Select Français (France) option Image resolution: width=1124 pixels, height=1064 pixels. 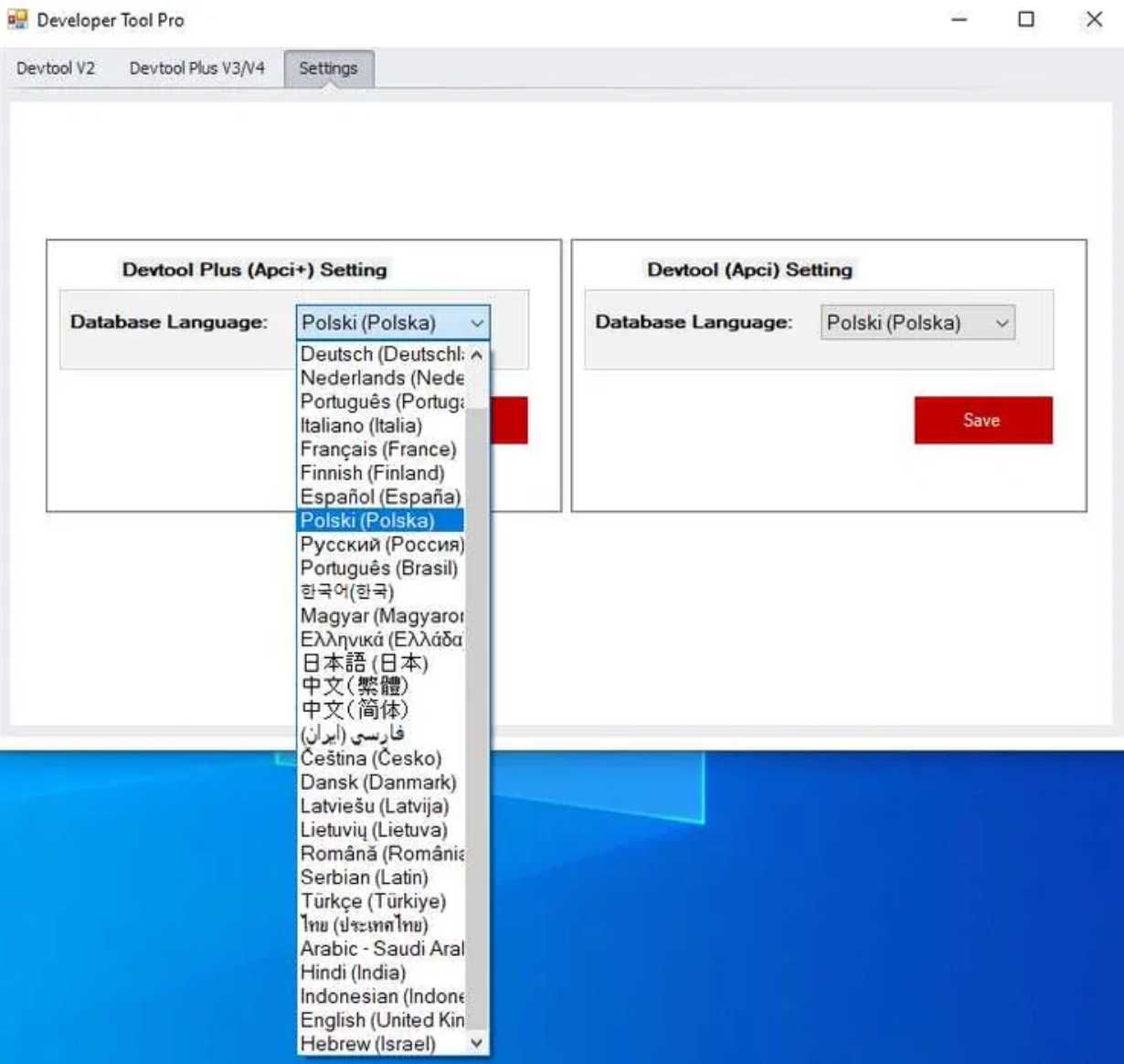coord(382,449)
